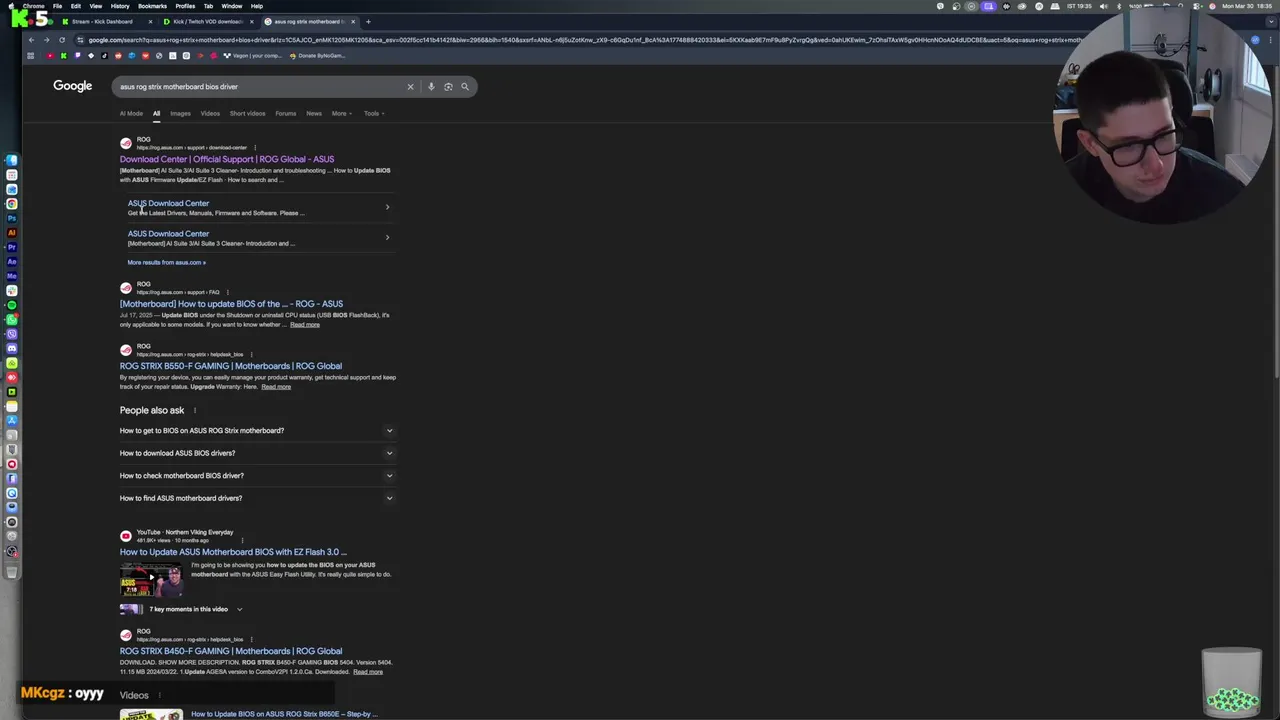Open Premiere Pro from the dock
The width and height of the screenshot is (1280, 720).
point(12,247)
